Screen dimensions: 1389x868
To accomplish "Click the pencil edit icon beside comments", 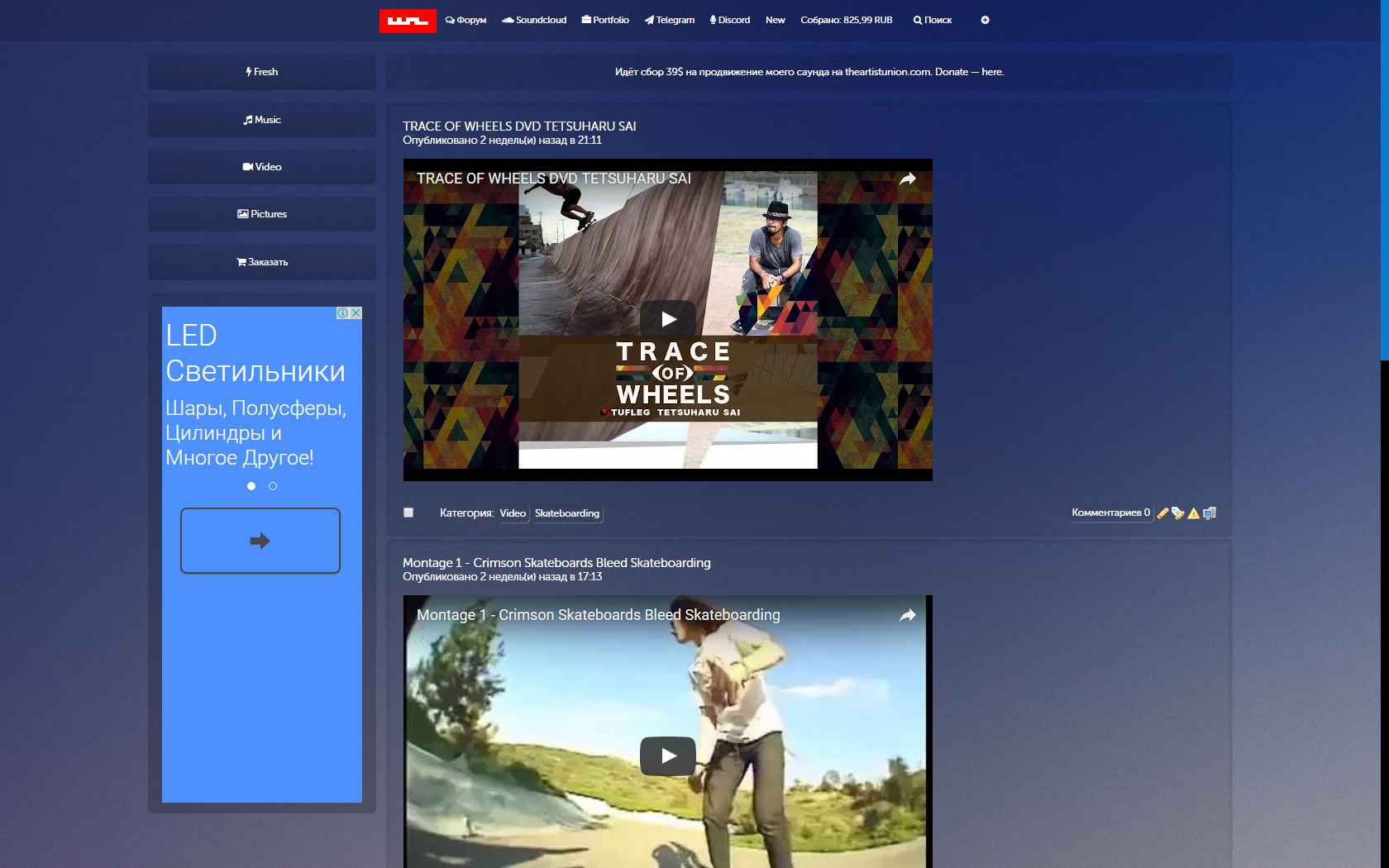I will coord(1163,513).
